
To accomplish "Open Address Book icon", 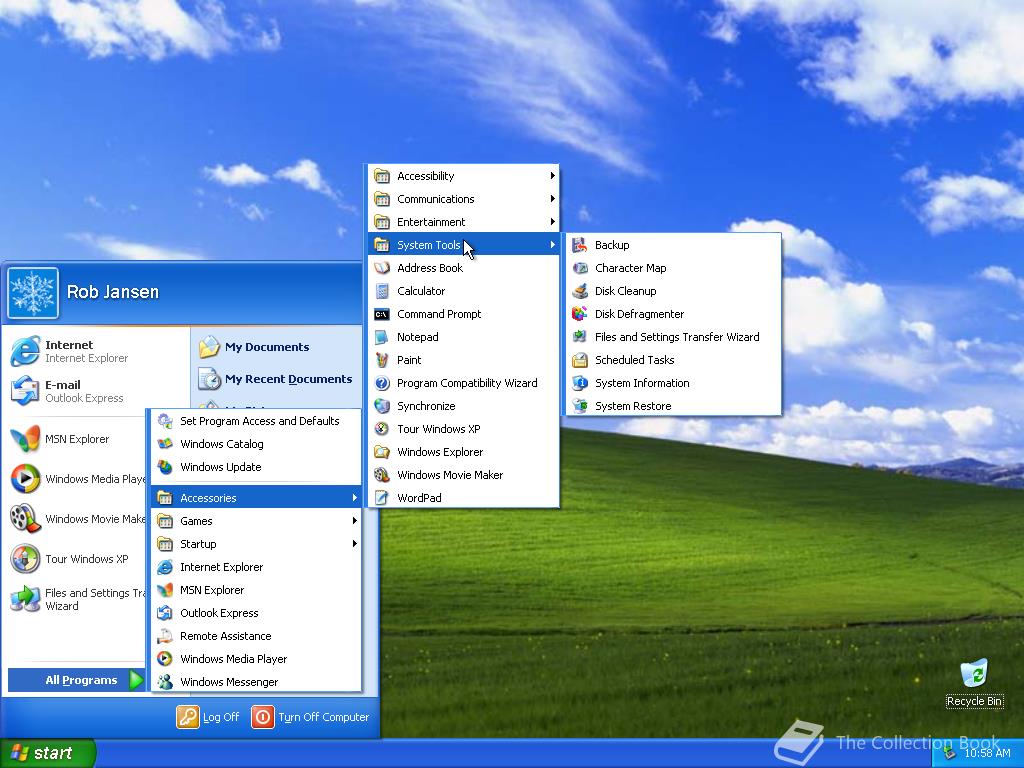I will 382,268.
